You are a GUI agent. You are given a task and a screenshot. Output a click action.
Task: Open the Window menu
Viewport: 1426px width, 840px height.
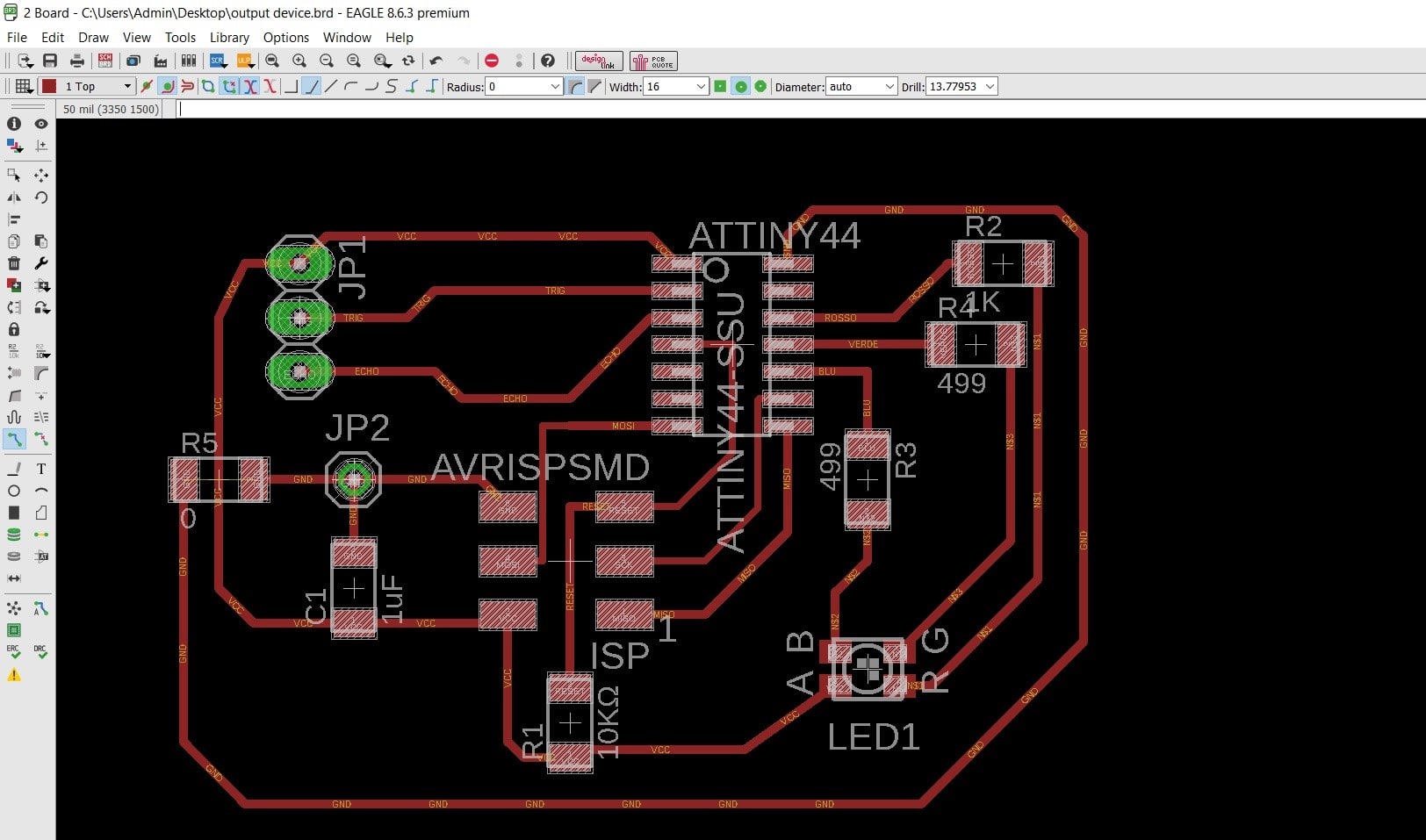pyautogui.click(x=347, y=38)
